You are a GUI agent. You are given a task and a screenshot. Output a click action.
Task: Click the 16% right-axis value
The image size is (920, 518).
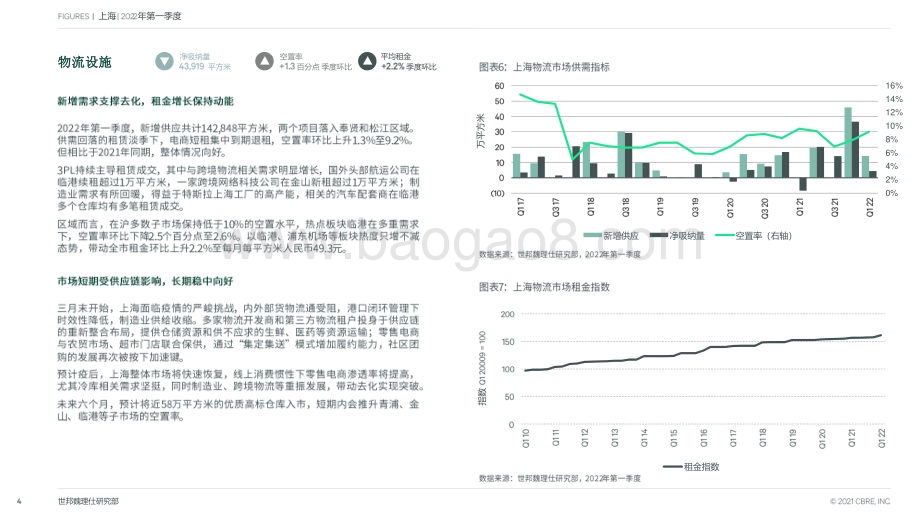pos(894,86)
